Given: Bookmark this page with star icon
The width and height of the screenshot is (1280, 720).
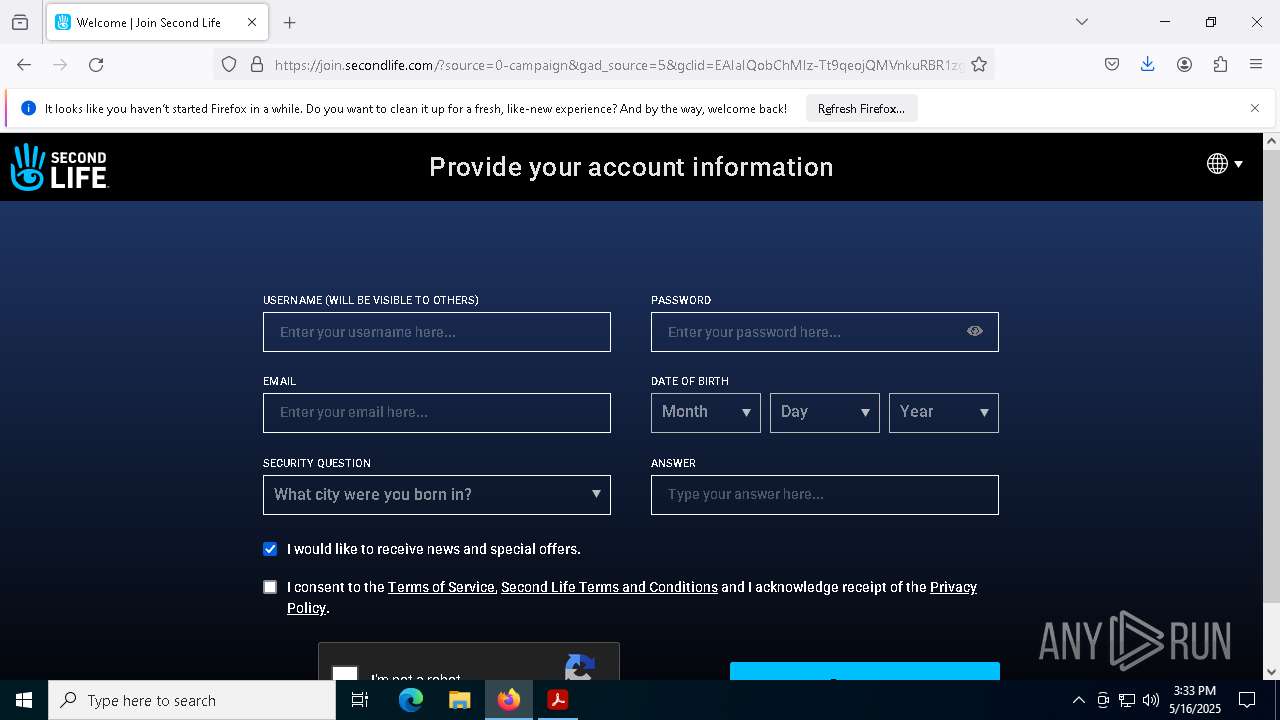Looking at the screenshot, I should click(979, 65).
